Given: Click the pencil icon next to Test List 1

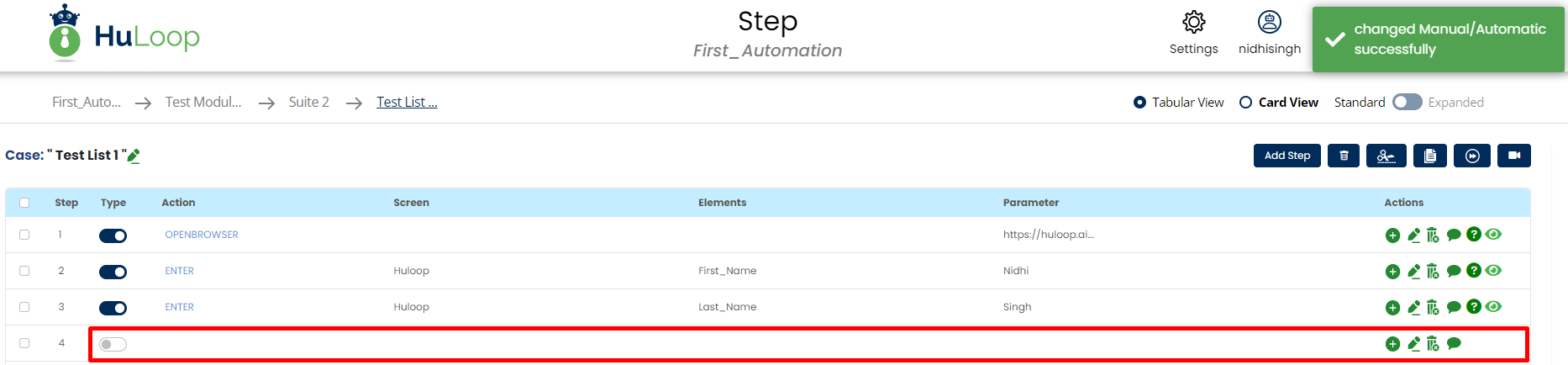Looking at the screenshot, I should pos(134,156).
